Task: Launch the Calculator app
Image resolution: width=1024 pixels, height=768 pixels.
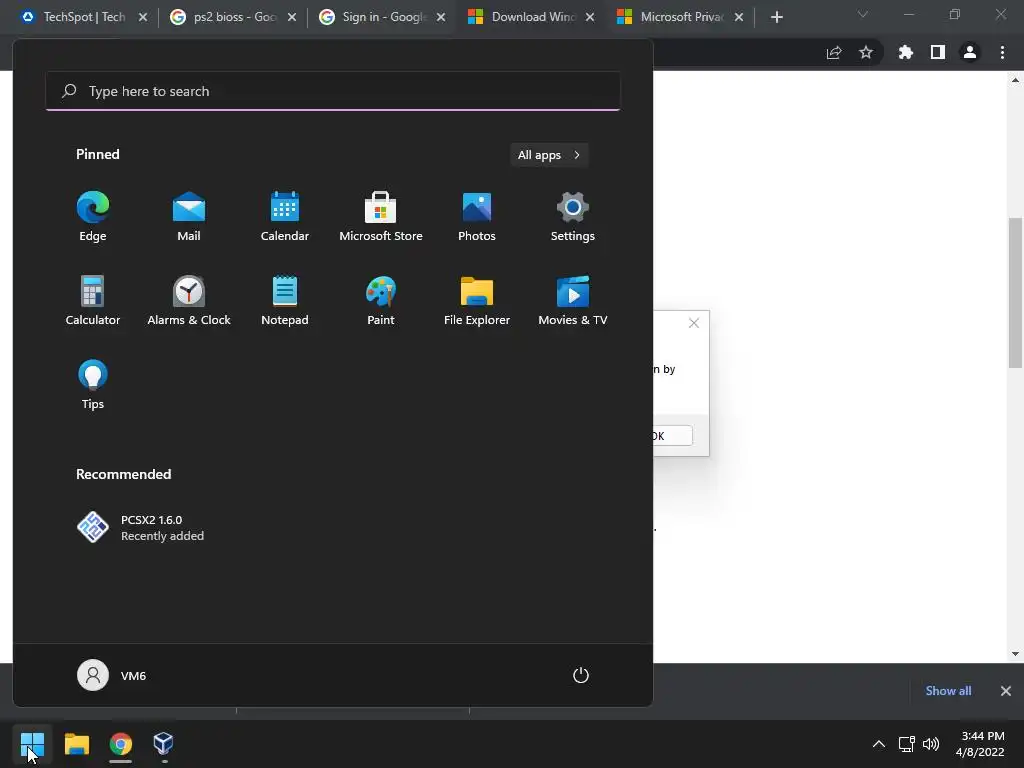Action: (x=93, y=300)
